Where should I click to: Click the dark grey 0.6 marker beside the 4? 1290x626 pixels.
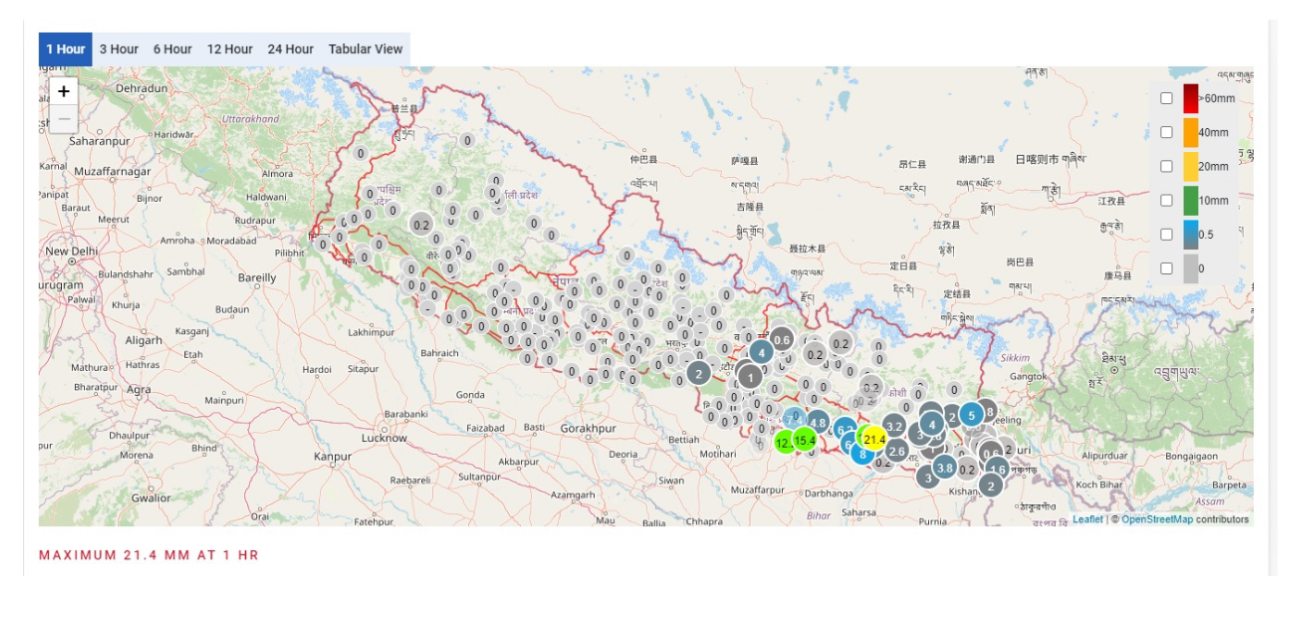click(x=782, y=339)
